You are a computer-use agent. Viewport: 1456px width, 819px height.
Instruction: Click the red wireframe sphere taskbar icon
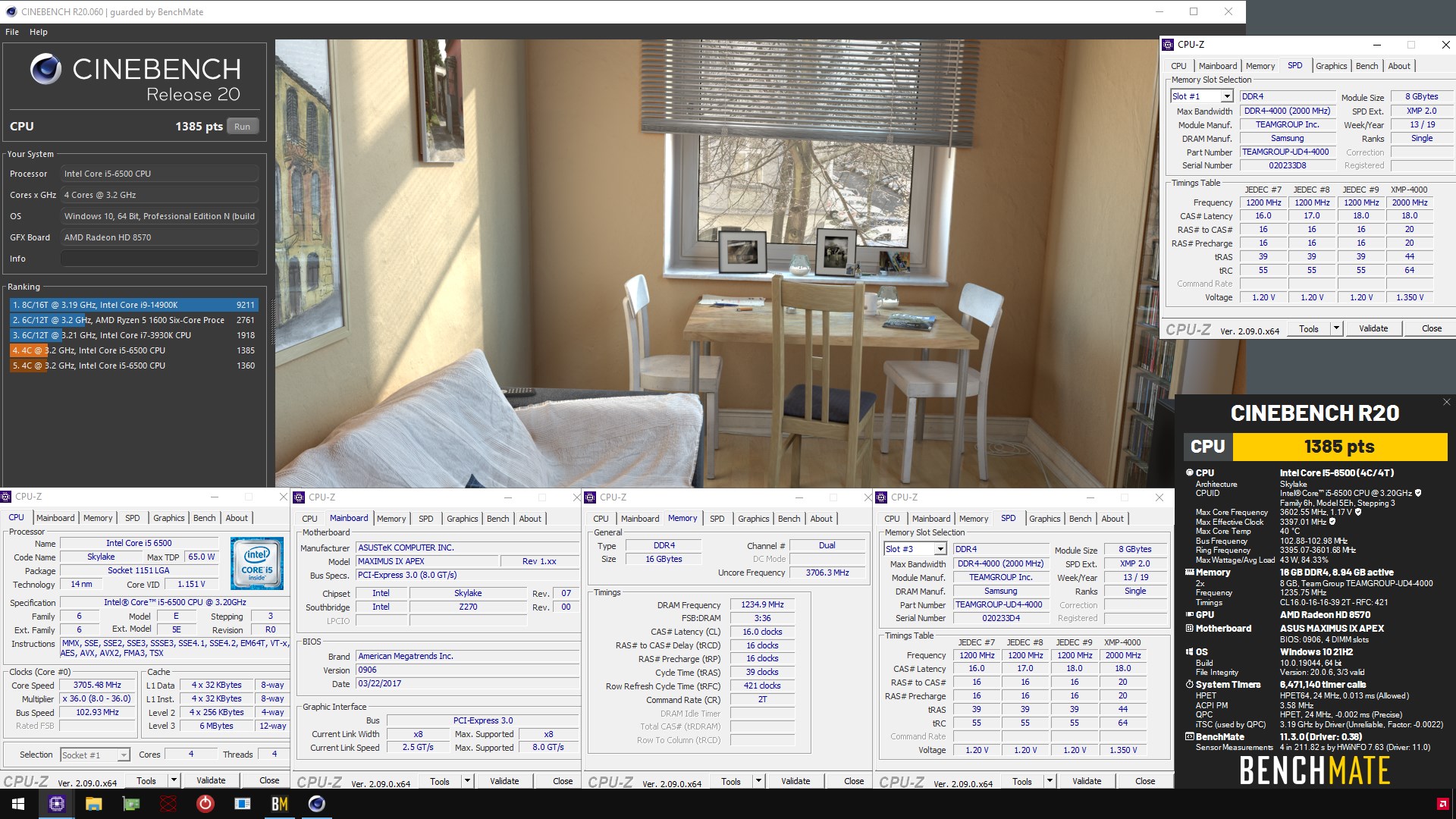[x=168, y=804]
